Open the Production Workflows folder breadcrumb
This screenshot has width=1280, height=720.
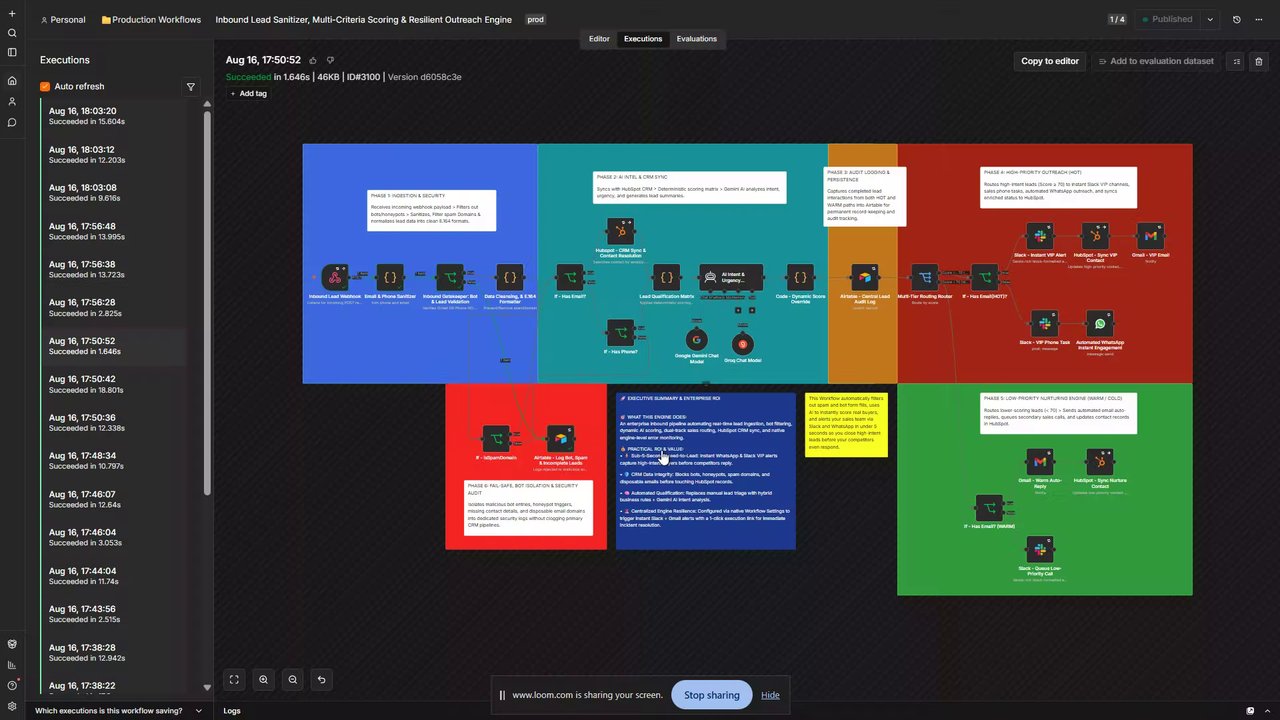point(151,20)
